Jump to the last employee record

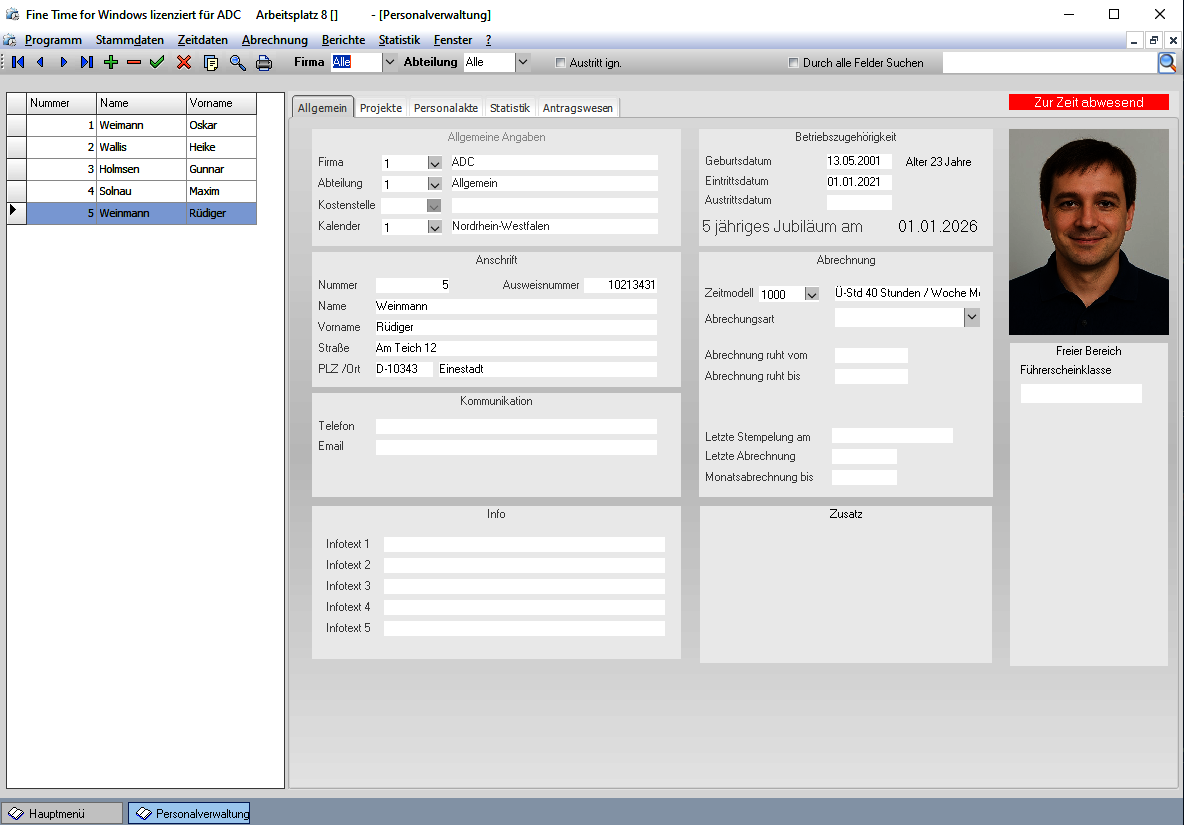(x=87, y=62)
